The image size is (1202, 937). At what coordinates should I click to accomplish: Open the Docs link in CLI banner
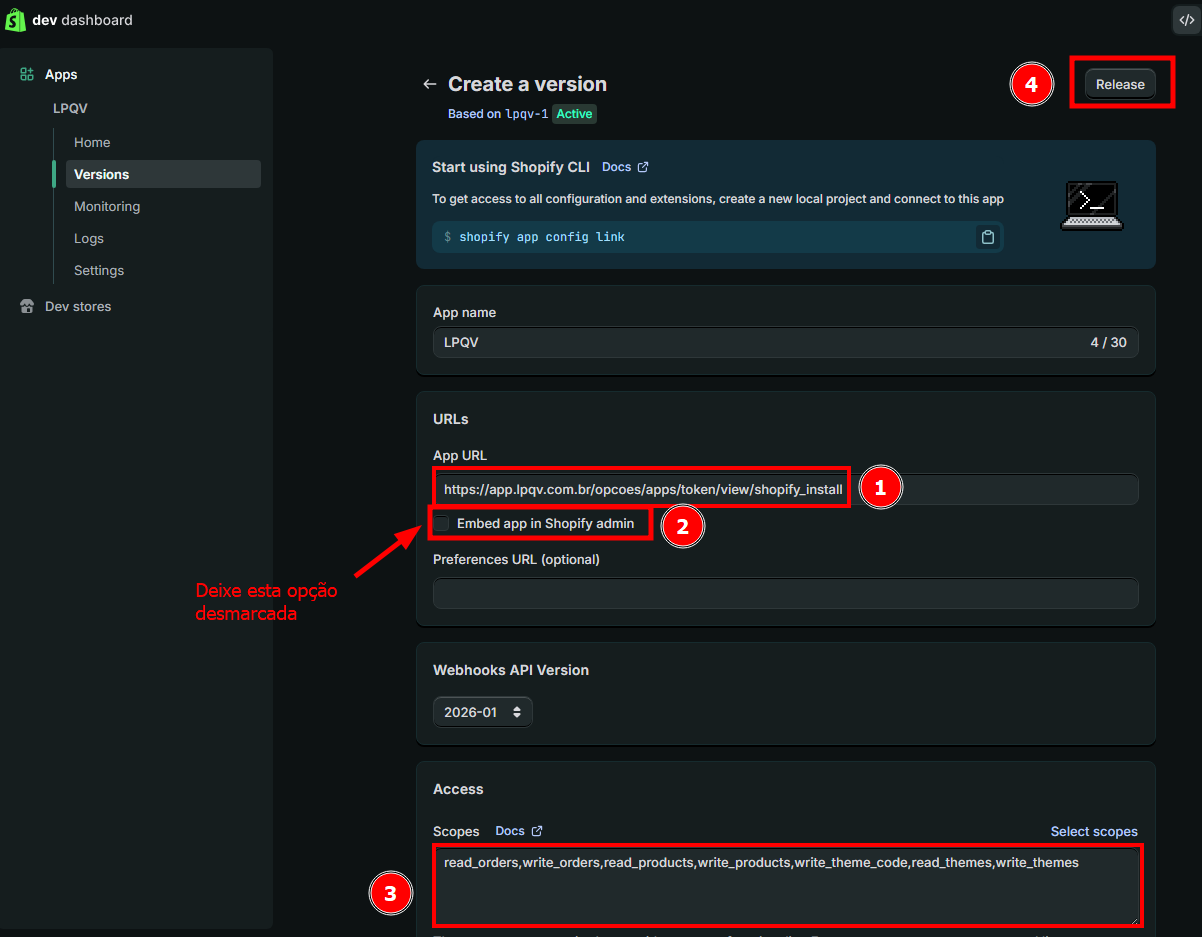pyautogui.click(x=616, y=167)
